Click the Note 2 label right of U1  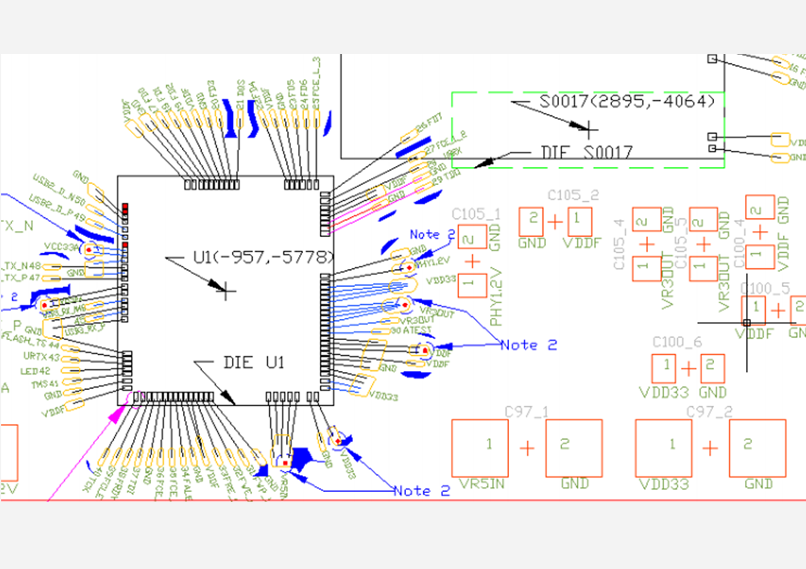coord(527,345)
